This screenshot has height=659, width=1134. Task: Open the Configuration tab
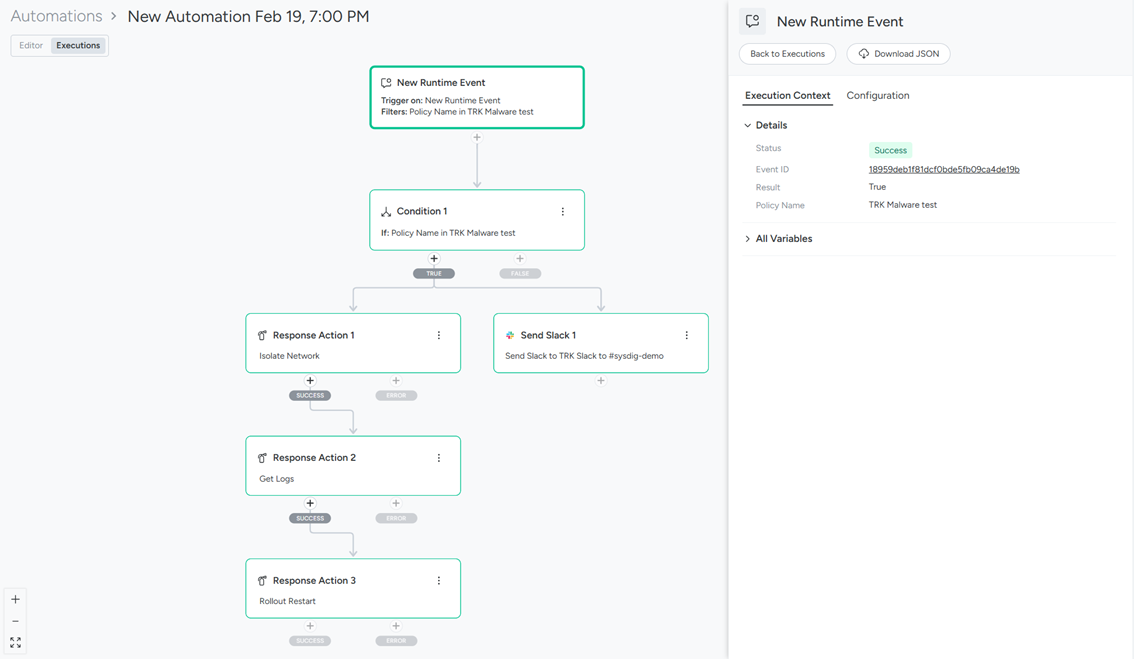tap(878, 96)
